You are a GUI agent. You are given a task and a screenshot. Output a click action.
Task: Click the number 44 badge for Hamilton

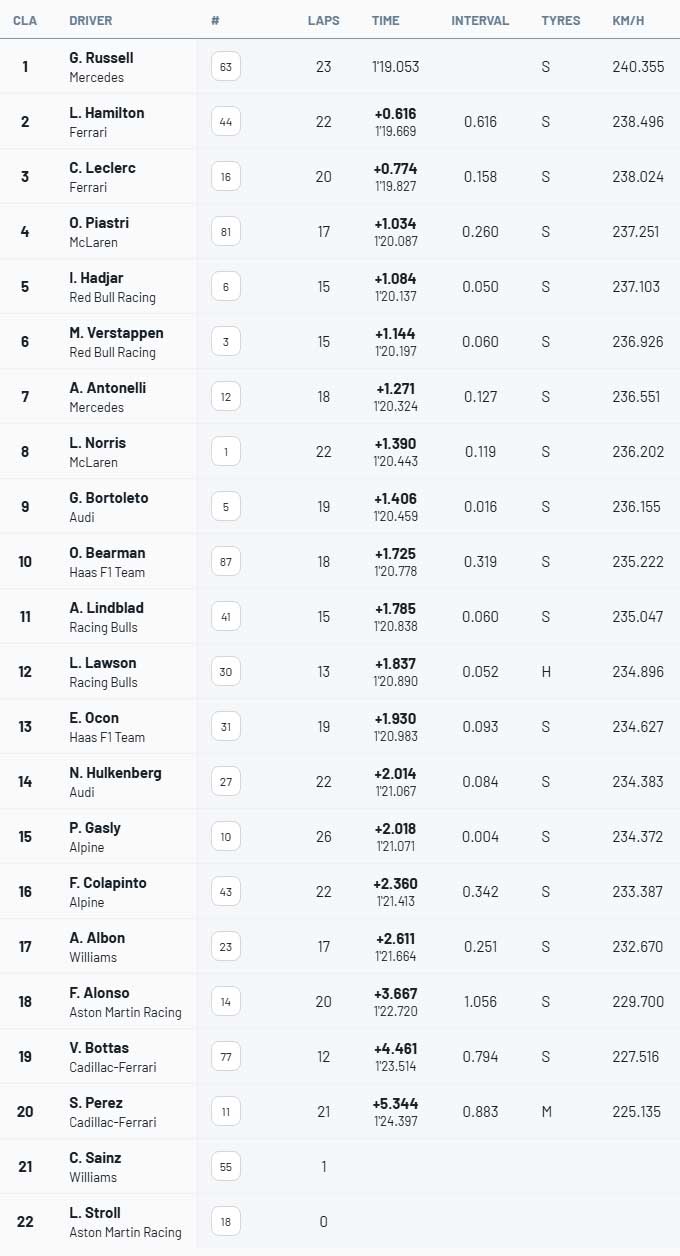[226, 122]
